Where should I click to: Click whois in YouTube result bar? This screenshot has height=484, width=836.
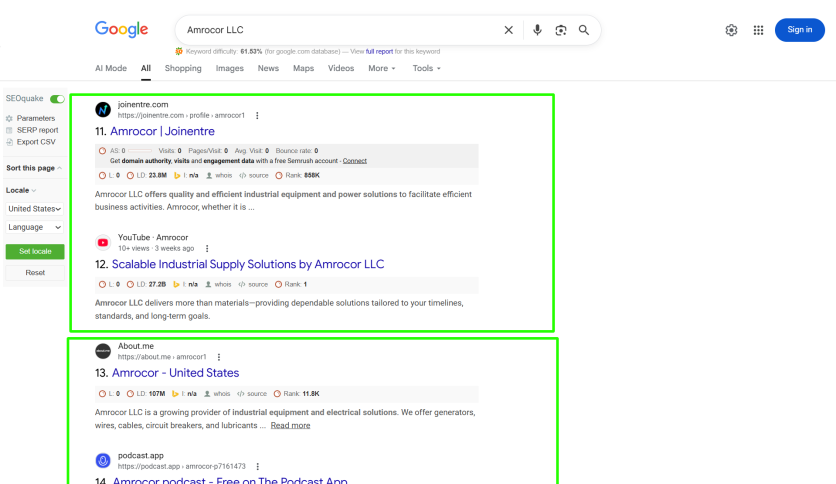tap(218, 284)
